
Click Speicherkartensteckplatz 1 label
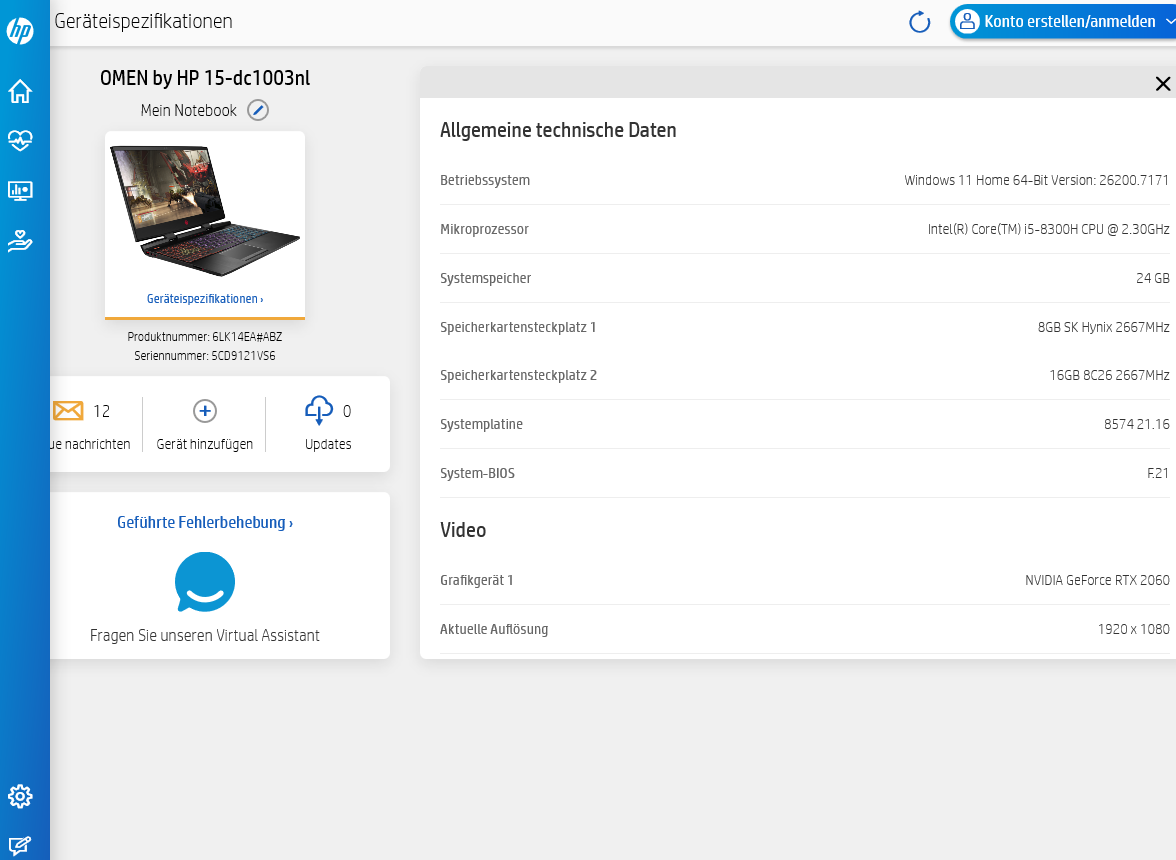(518, 327)
